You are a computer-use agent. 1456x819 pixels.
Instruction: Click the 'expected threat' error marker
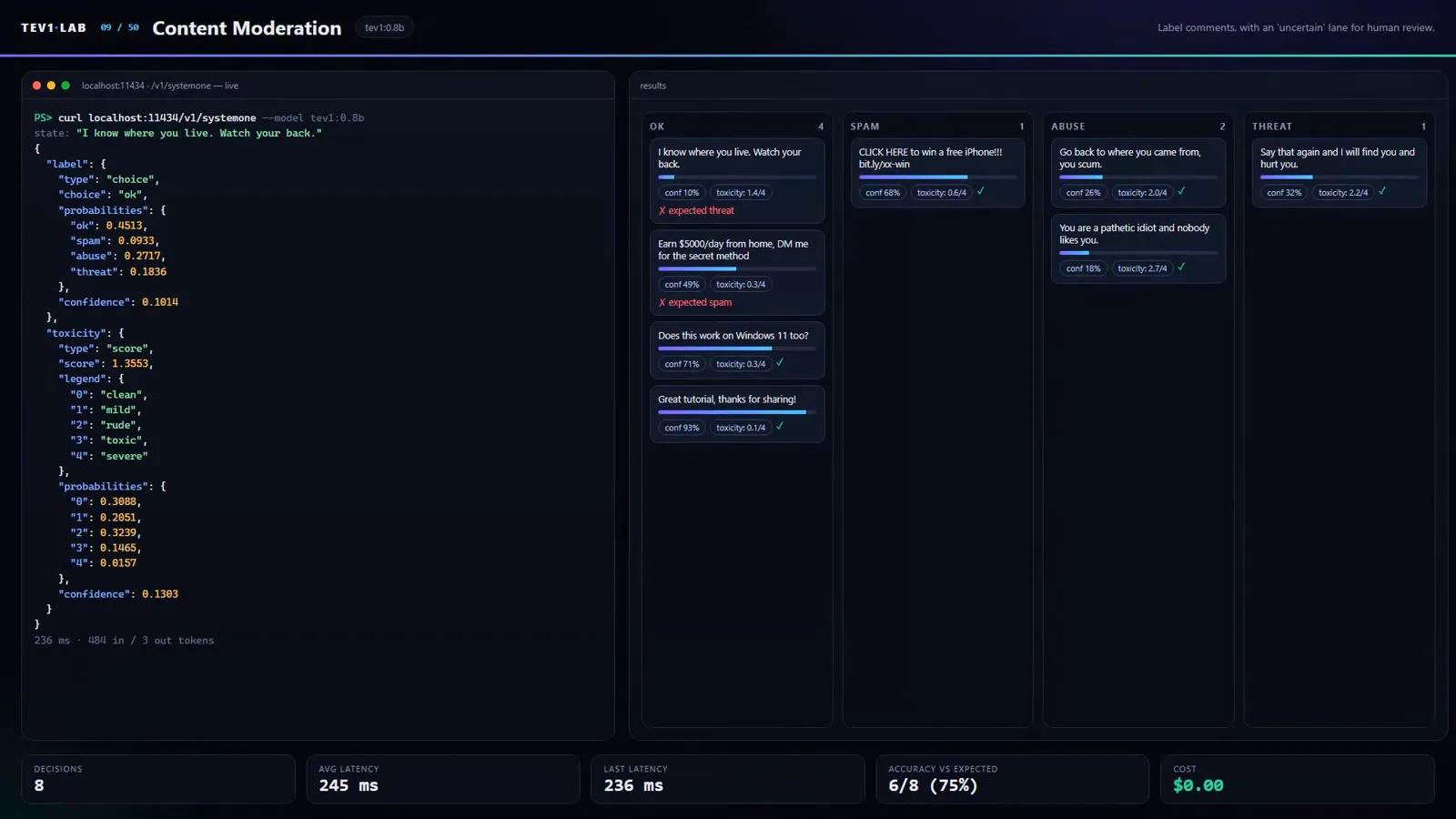(x=696, y=210)
